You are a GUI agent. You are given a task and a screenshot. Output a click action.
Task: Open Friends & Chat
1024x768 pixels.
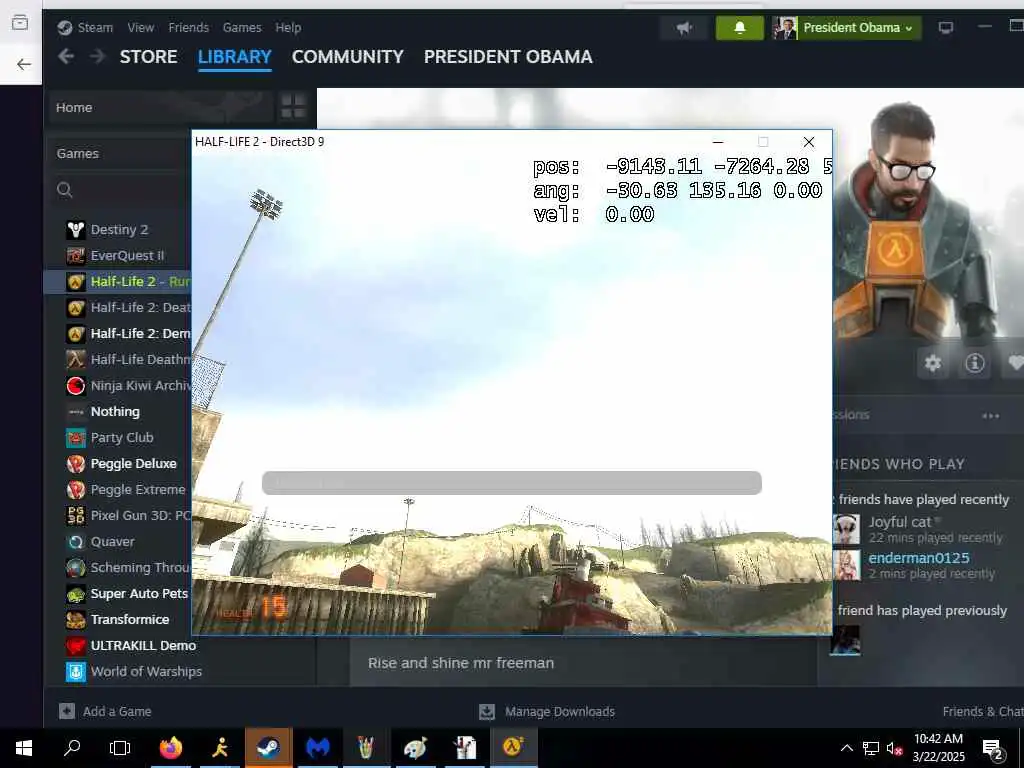(x=982, y=711)
